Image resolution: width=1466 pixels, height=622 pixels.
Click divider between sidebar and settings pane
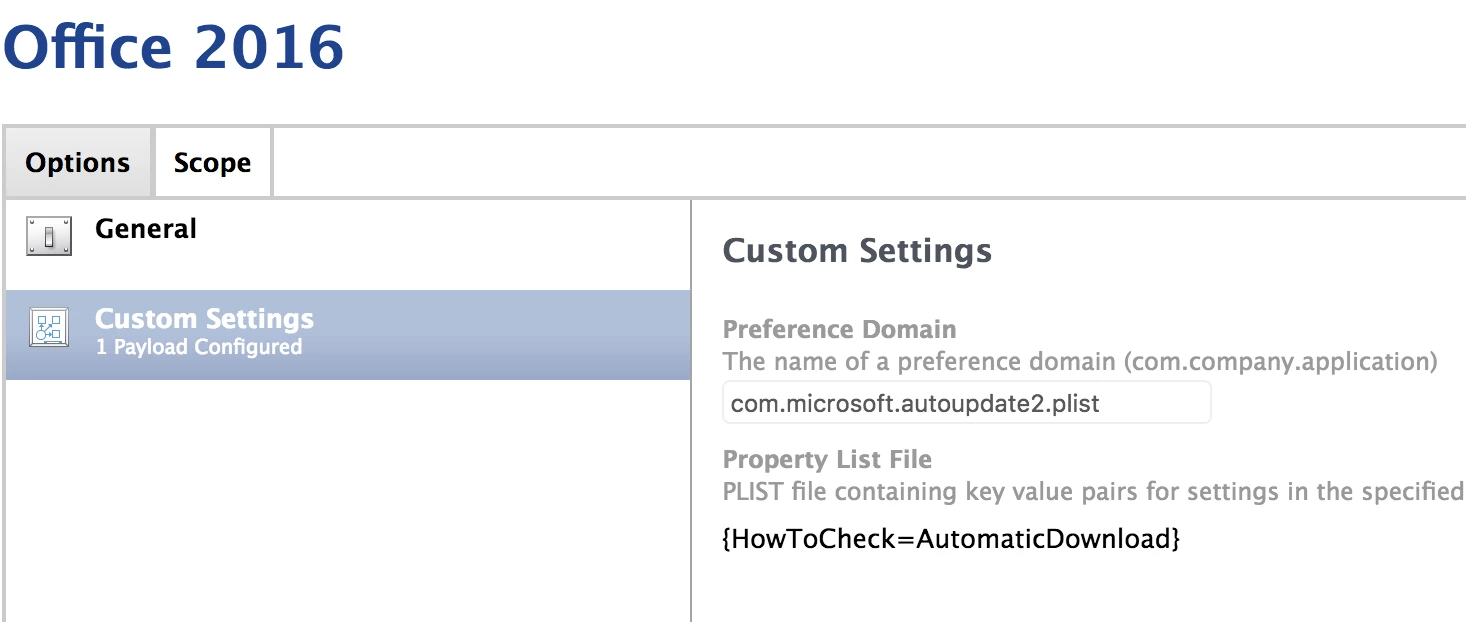point(691,410)
